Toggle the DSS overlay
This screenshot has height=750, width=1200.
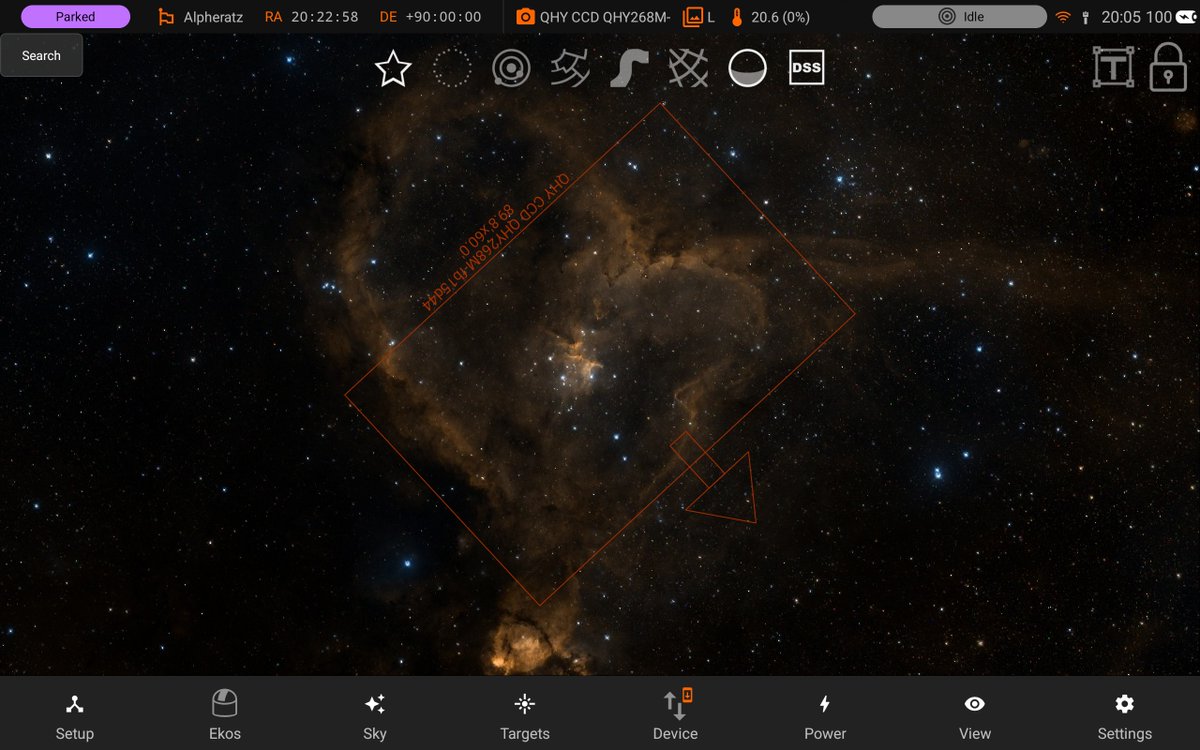[805, 68]
